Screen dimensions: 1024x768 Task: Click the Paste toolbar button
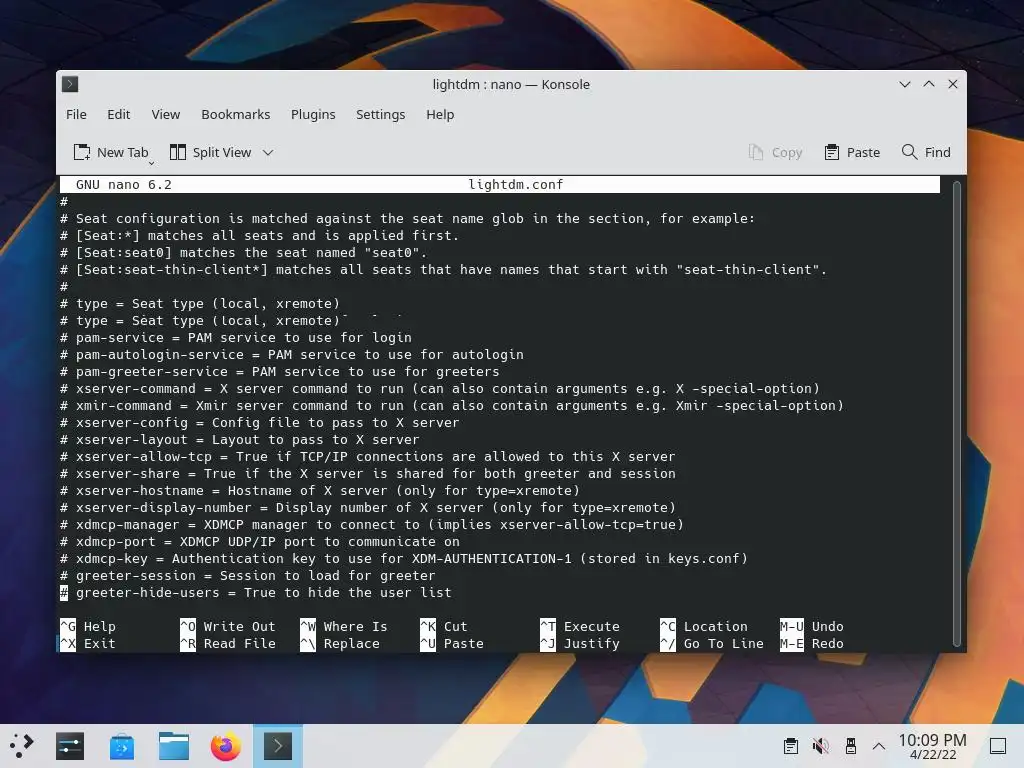click(852, 152)
